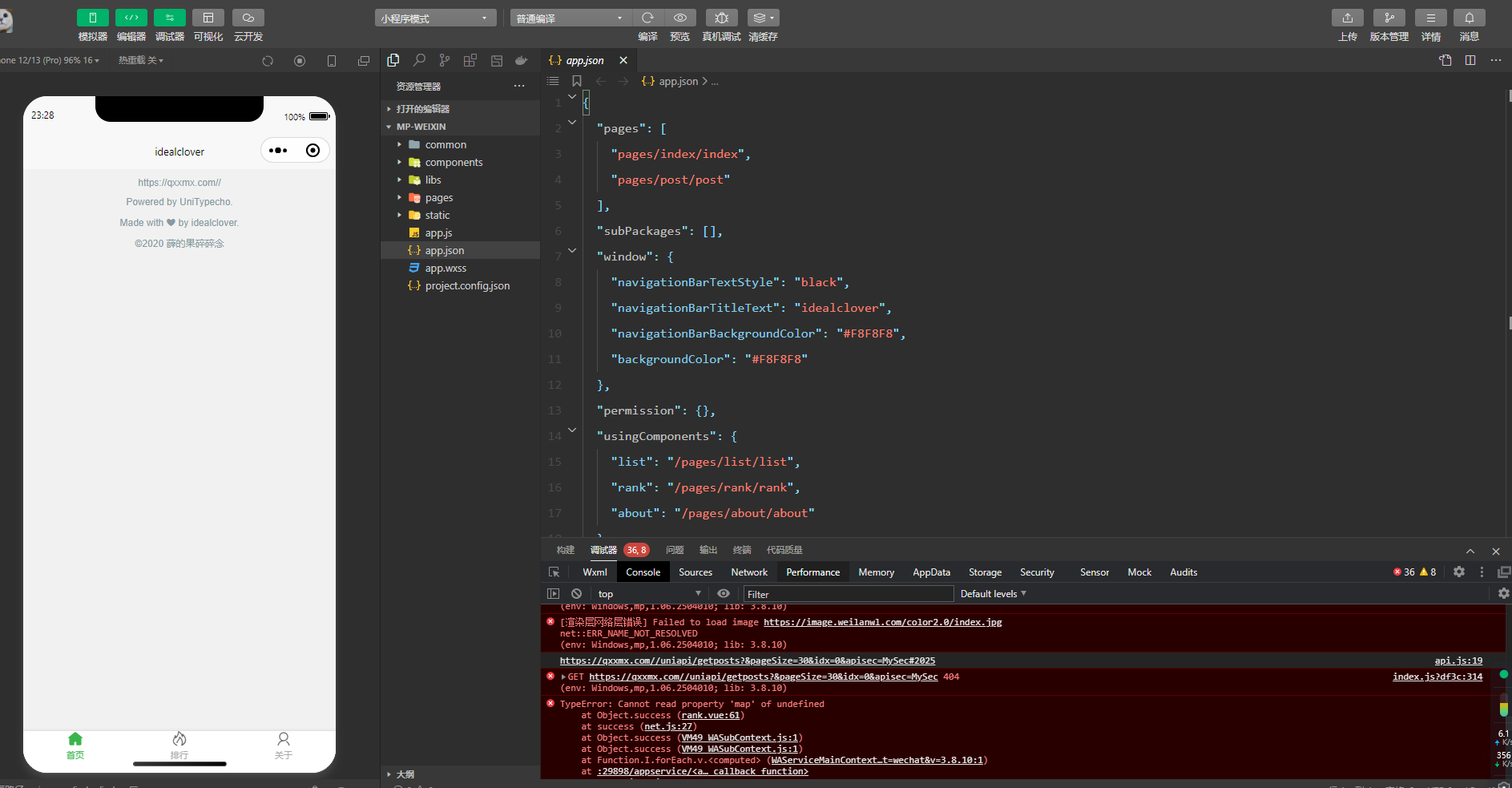Switch to the Sources tab

[x=696, y=572]
